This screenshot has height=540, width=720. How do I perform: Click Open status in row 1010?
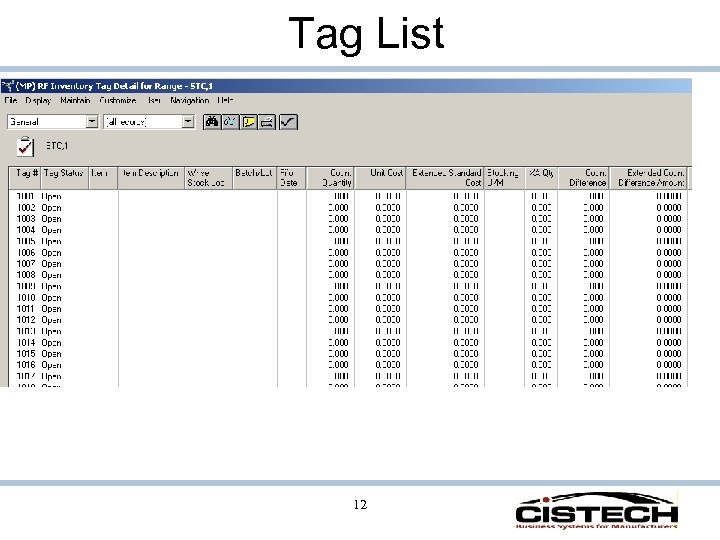pyautogui.click(x=51, y=298)
